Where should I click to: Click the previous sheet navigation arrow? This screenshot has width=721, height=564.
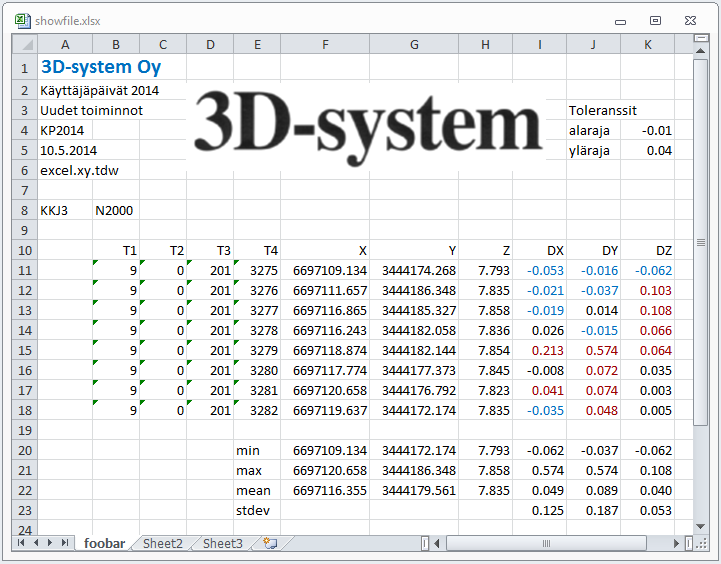point(36,543)
